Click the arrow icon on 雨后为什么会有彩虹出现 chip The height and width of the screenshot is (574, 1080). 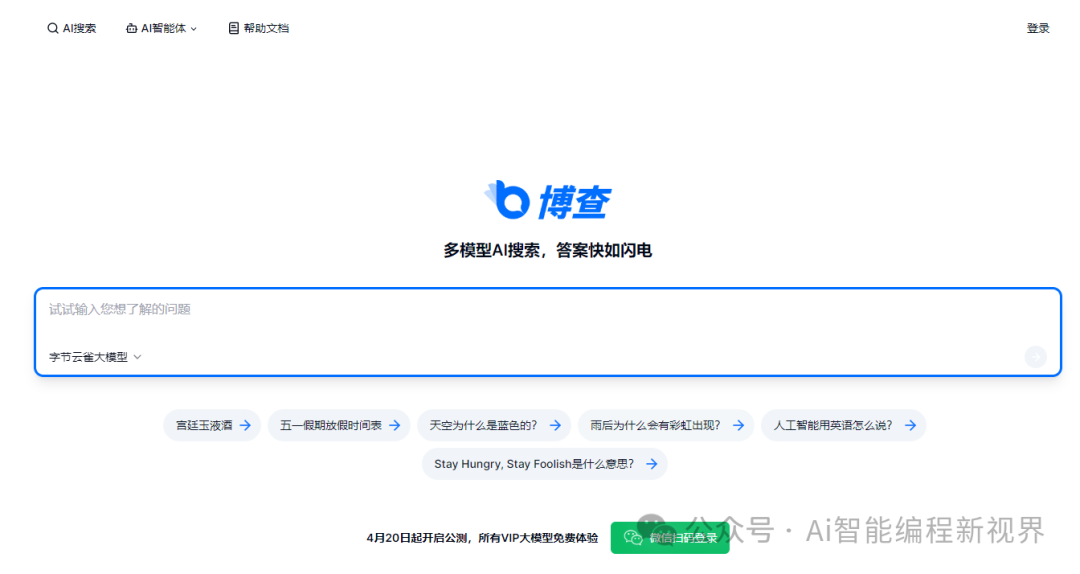pos(738,425)
